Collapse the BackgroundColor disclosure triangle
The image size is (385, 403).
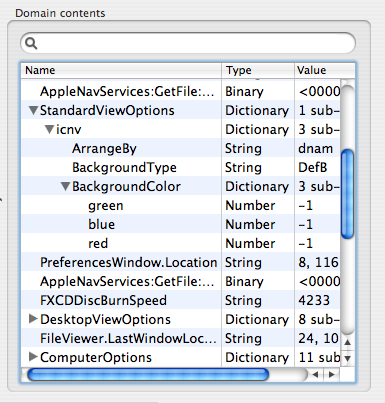point(66,186)
